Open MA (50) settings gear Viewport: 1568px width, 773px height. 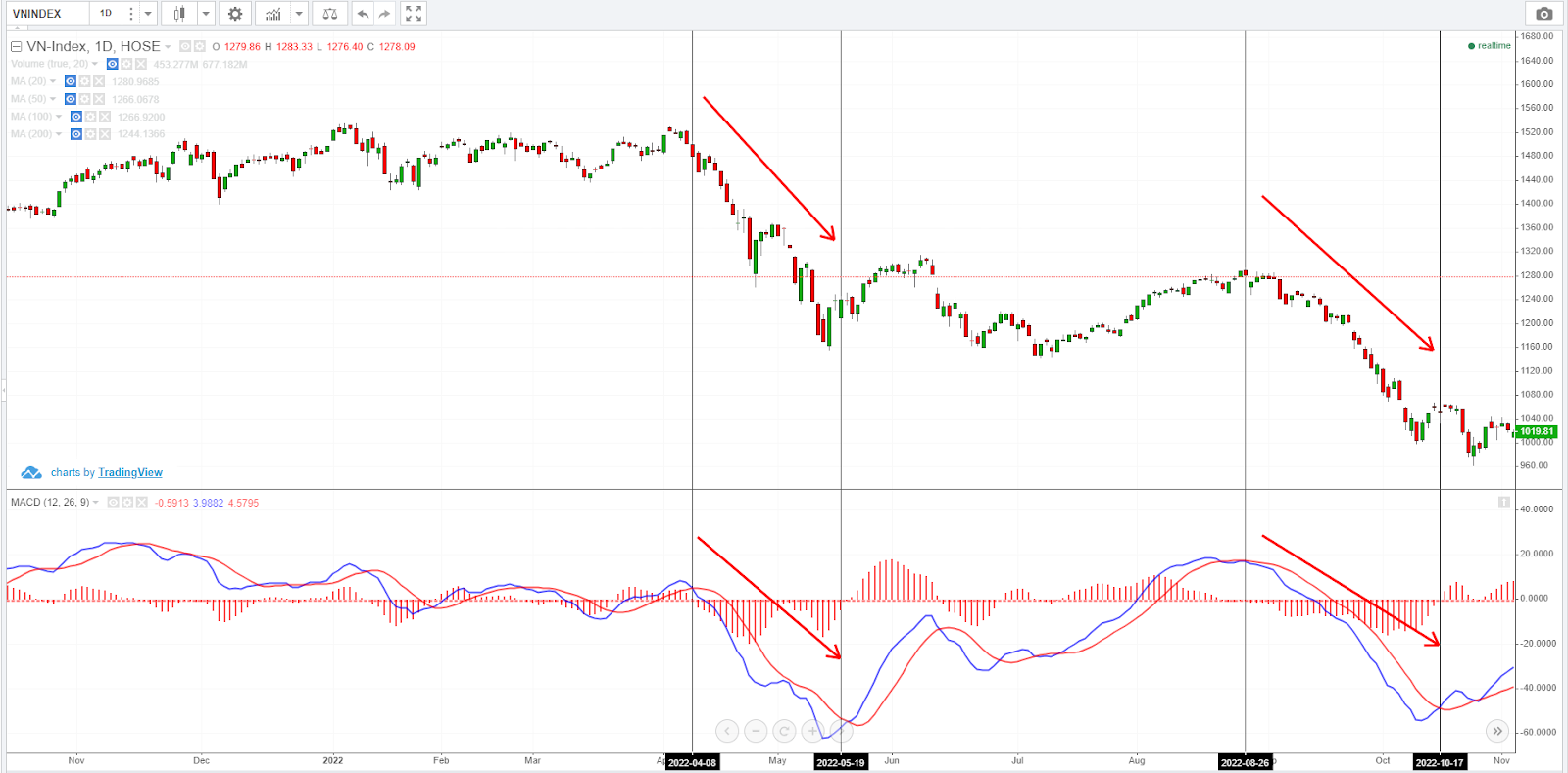[x=84, y=99]
